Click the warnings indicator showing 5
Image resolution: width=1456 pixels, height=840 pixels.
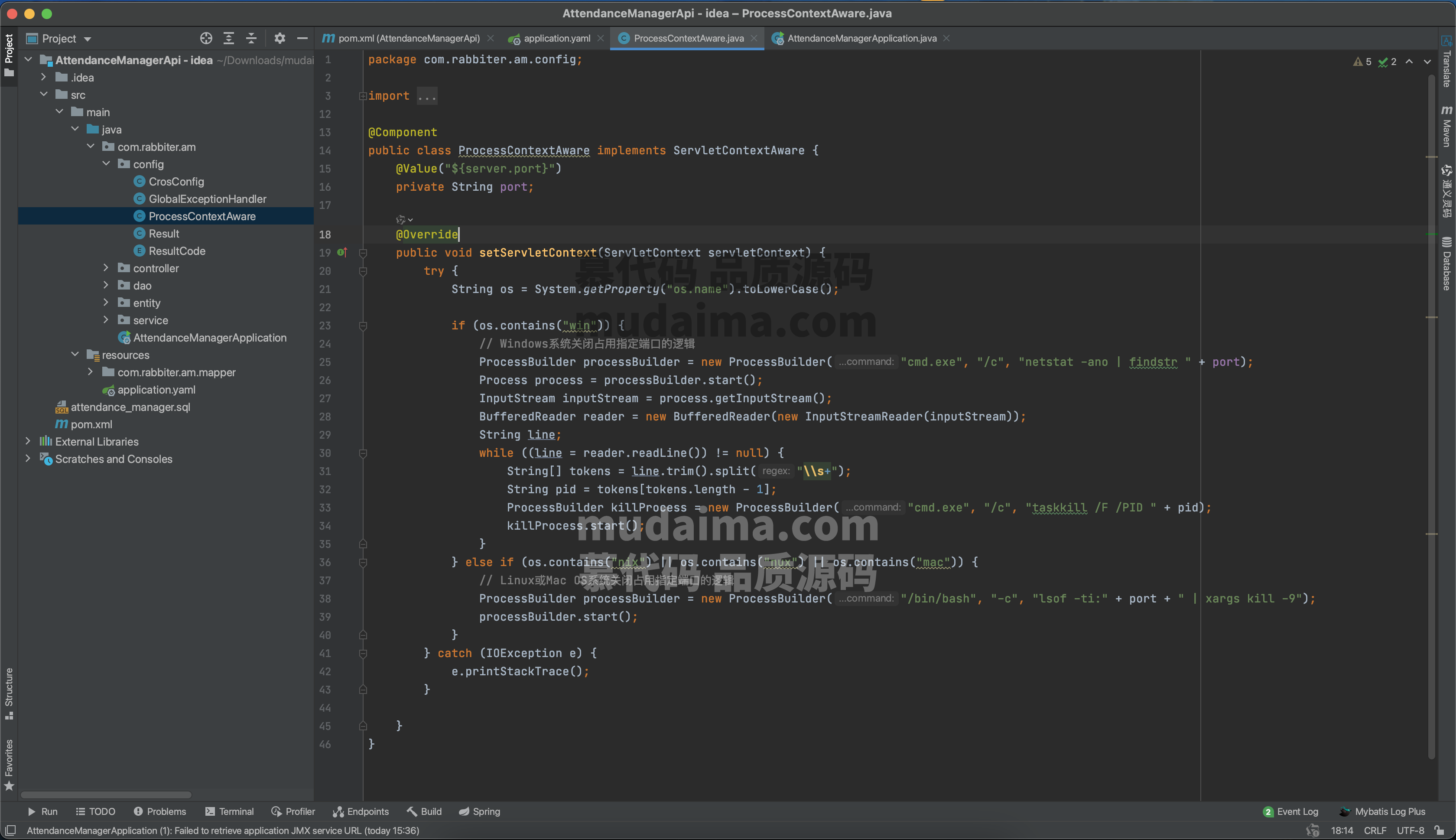point(1362,62)
